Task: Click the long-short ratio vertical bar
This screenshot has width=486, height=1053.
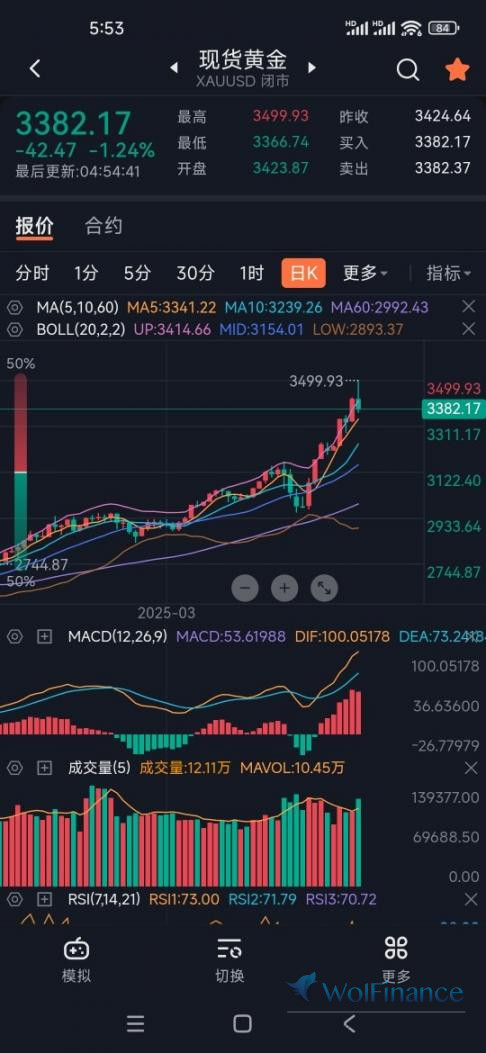Action: pos(20,471)
